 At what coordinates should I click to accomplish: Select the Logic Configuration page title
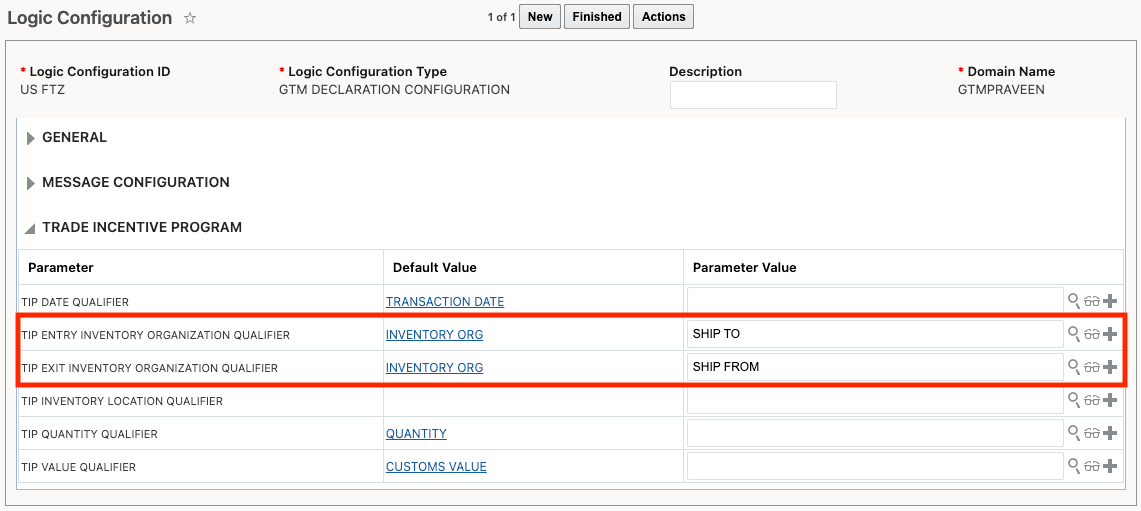pos(90,18)
